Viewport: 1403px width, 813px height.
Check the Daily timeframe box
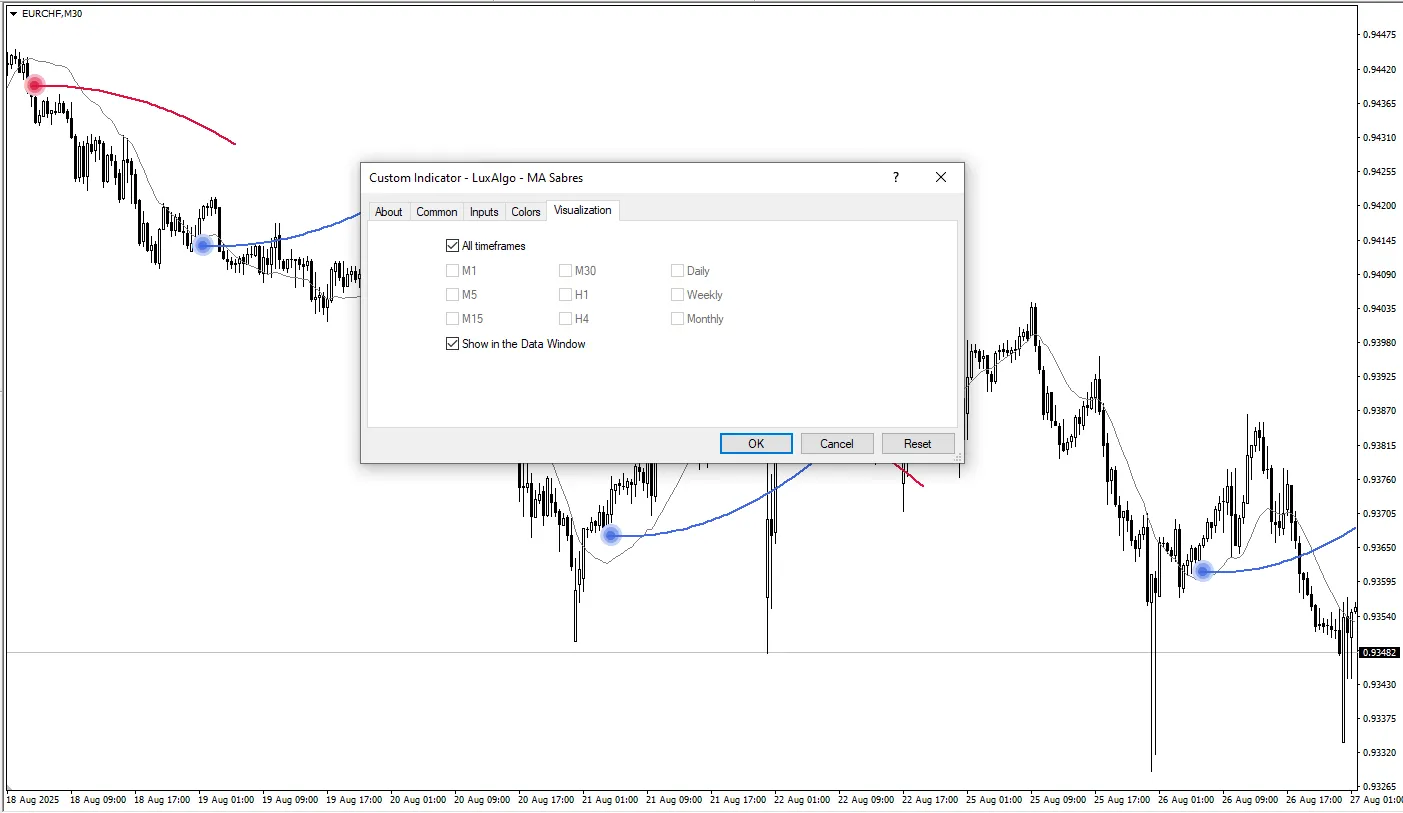(677, 271)
